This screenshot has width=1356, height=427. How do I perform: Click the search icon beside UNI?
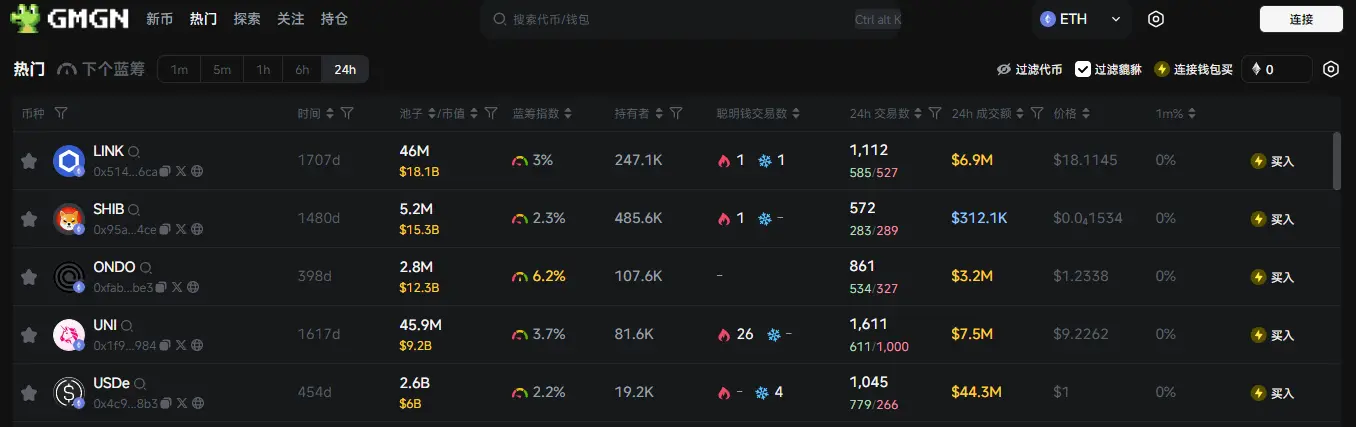[127, 326]
